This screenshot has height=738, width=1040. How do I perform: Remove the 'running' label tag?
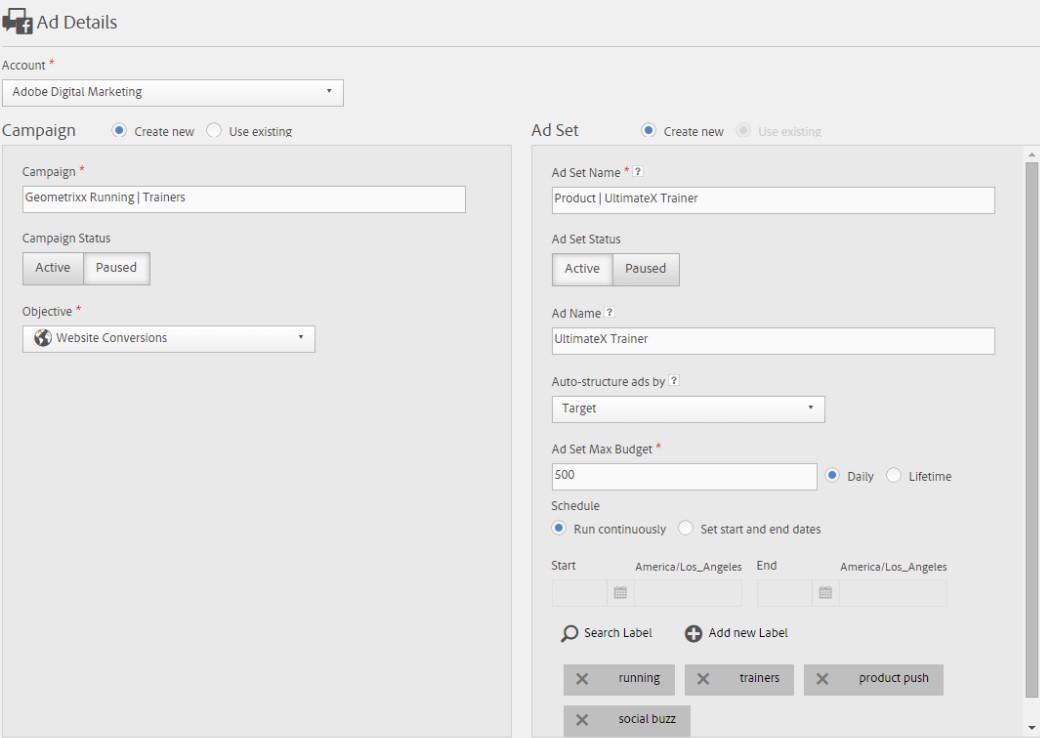pyautogui.click(x=582, y=679)
